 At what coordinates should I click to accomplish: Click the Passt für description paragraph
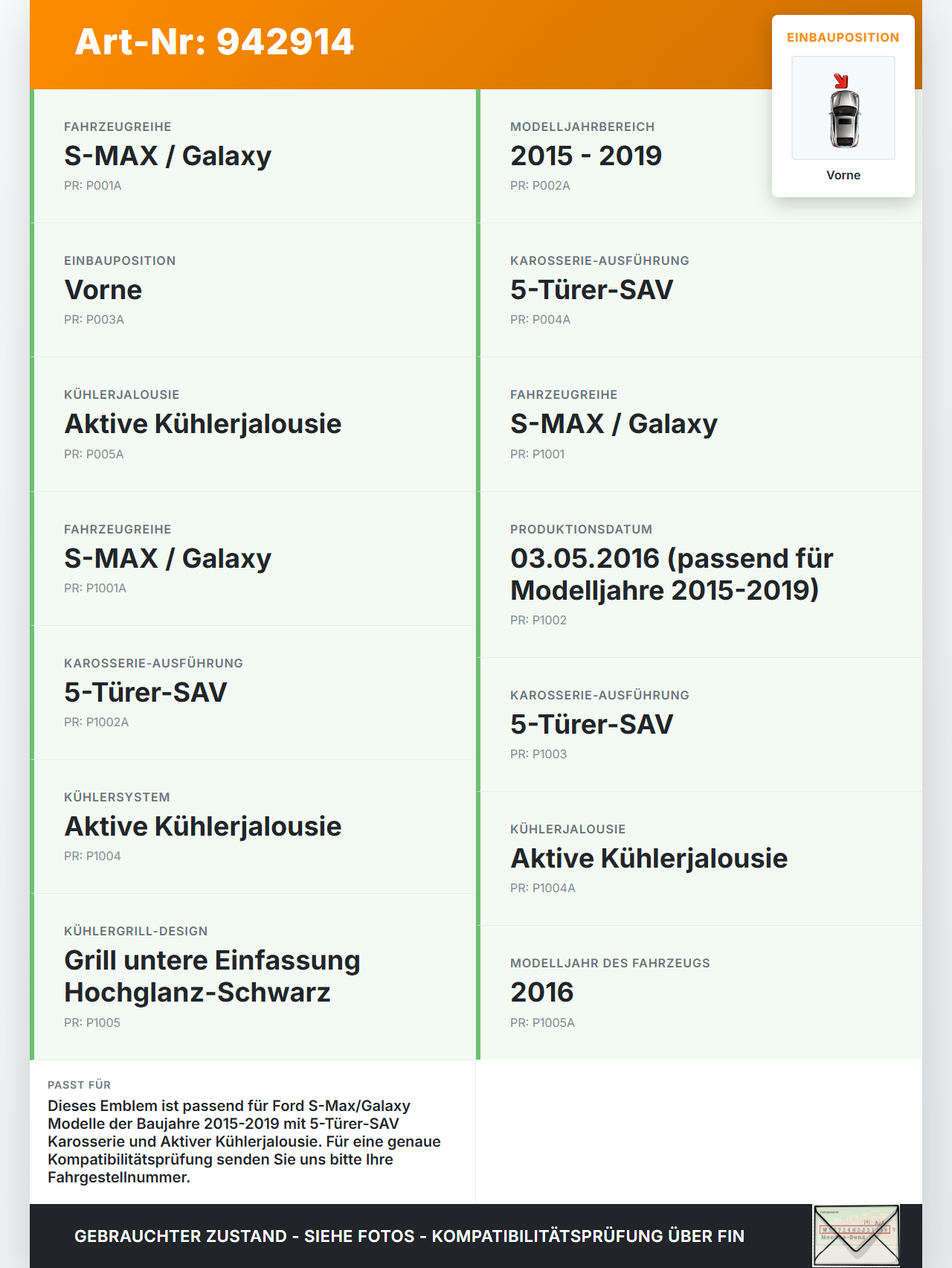(x=245, y=1141)
